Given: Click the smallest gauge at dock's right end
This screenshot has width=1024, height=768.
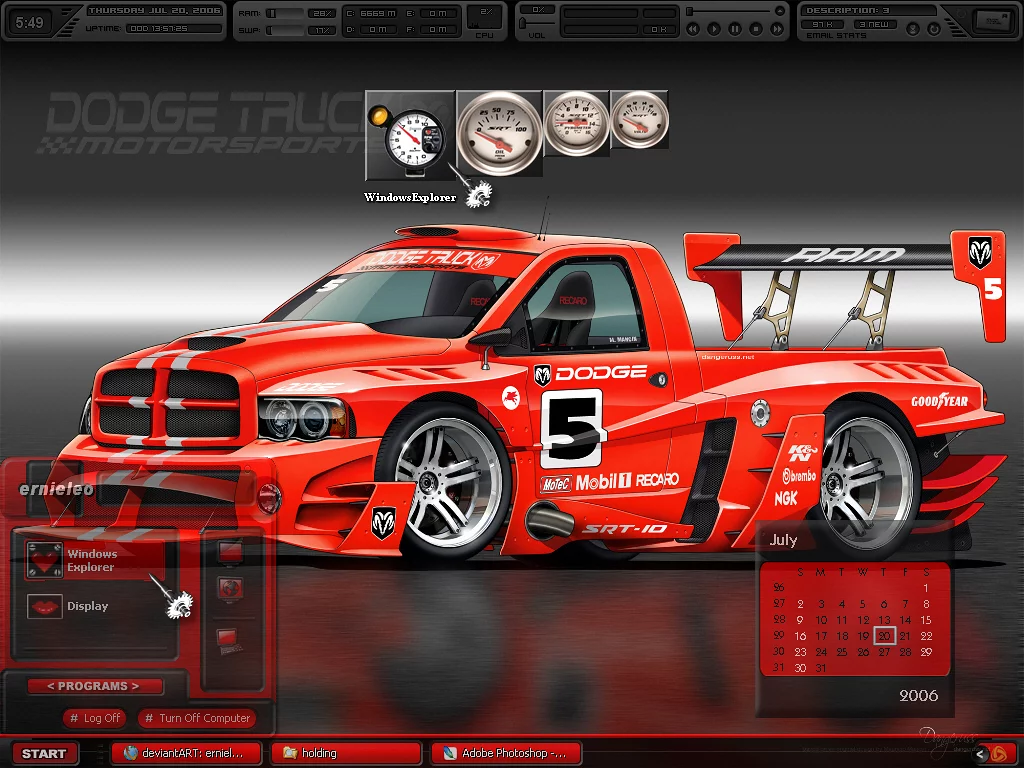Looking at the screenshot, I should pyautogui.click(x=639, y=120).
